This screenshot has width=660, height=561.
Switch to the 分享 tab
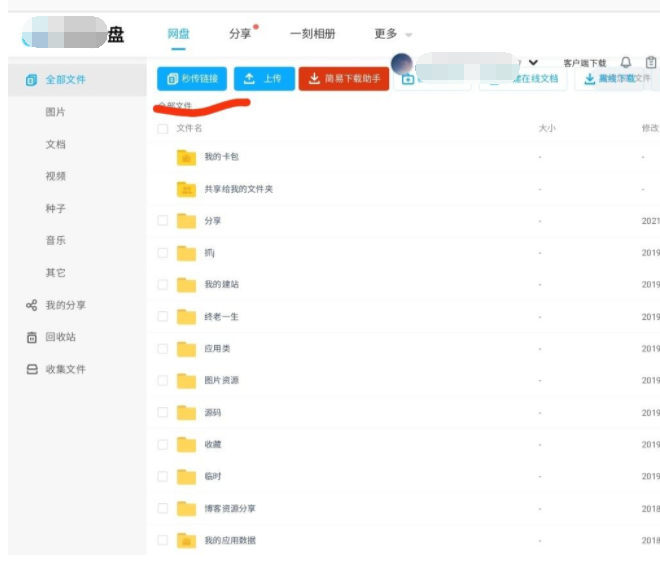coord(240,34)
